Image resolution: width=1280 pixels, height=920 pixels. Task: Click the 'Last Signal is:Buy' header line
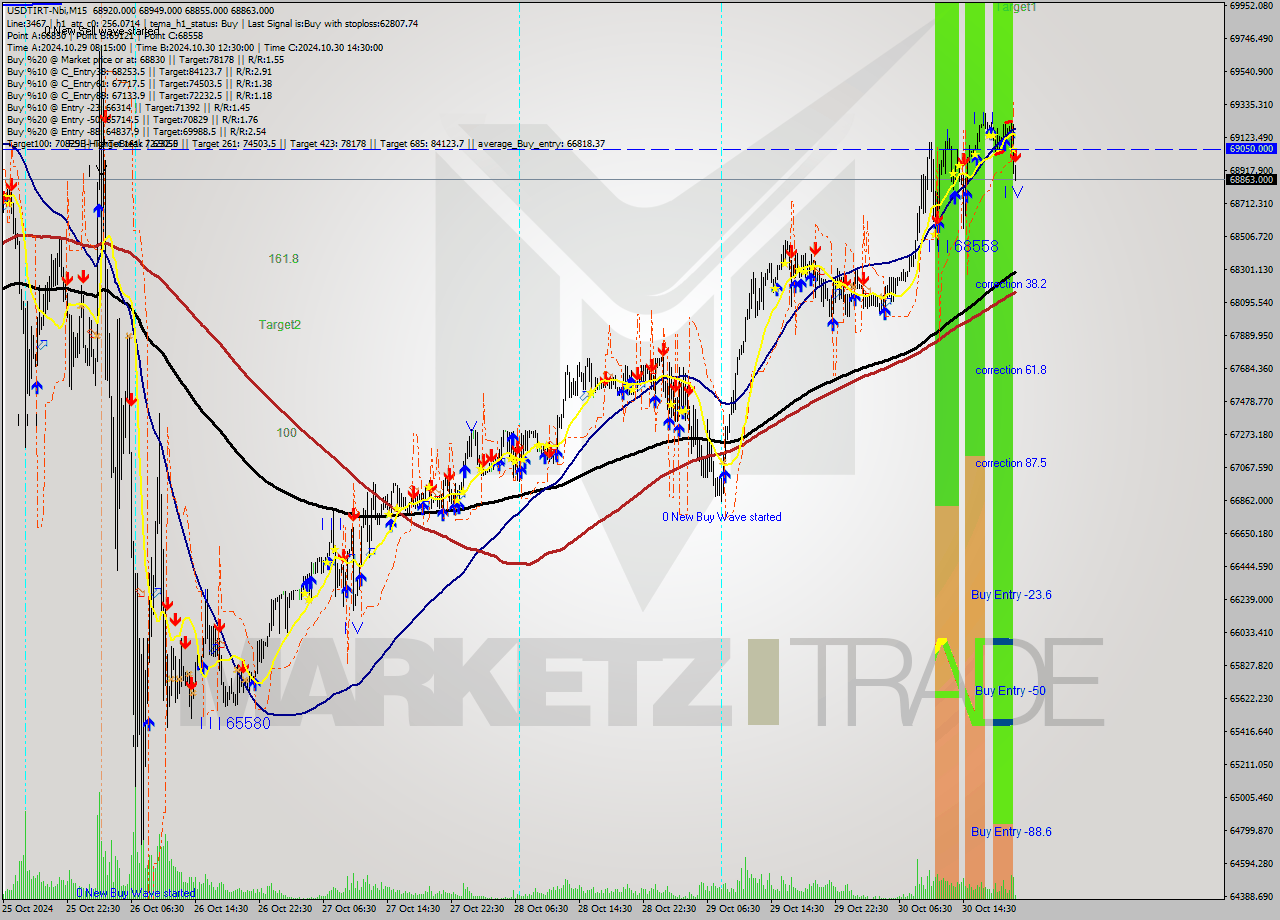(x=212, y=23)
